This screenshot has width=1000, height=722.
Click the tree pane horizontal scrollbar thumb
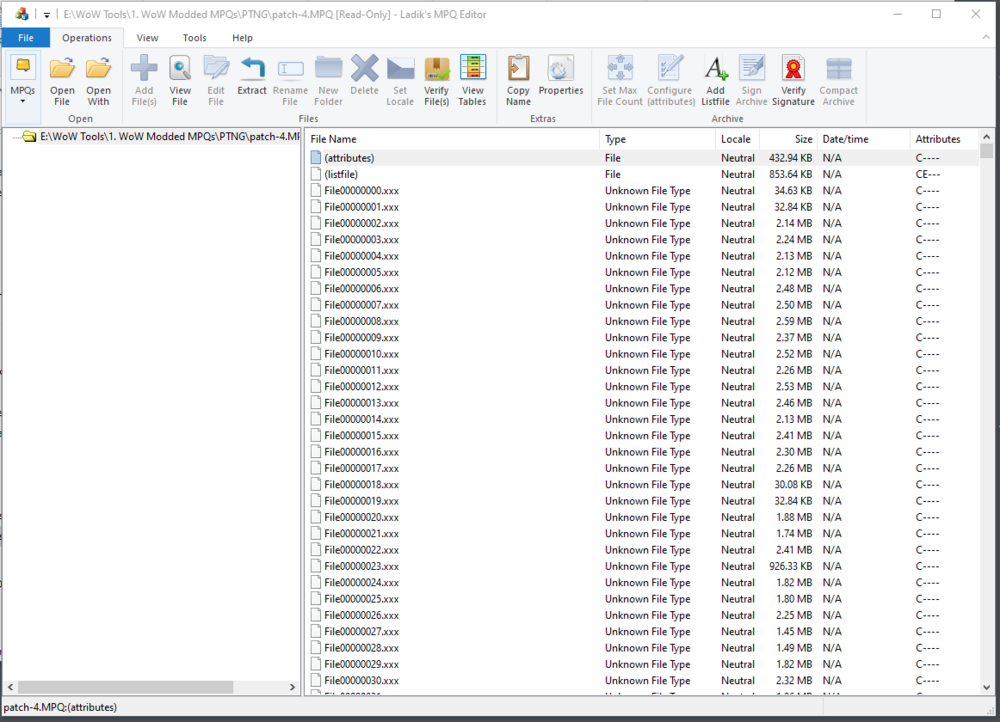click(125, 687)
